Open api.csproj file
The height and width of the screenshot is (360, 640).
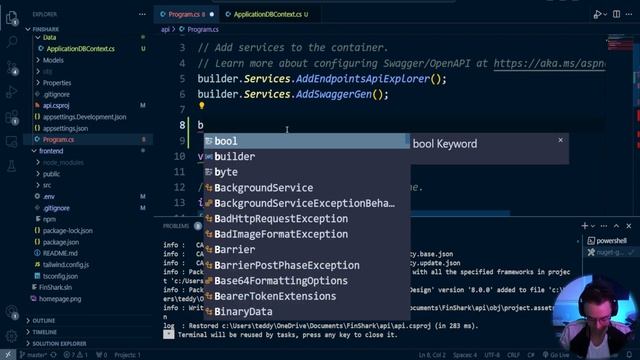click(56, 105)
